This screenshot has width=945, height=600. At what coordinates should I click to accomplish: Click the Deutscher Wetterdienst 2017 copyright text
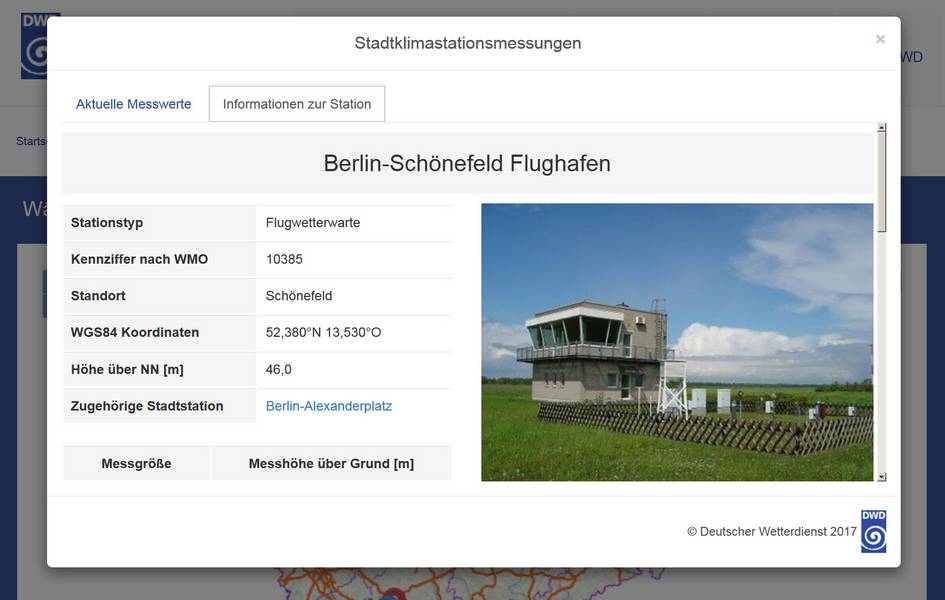771,532
